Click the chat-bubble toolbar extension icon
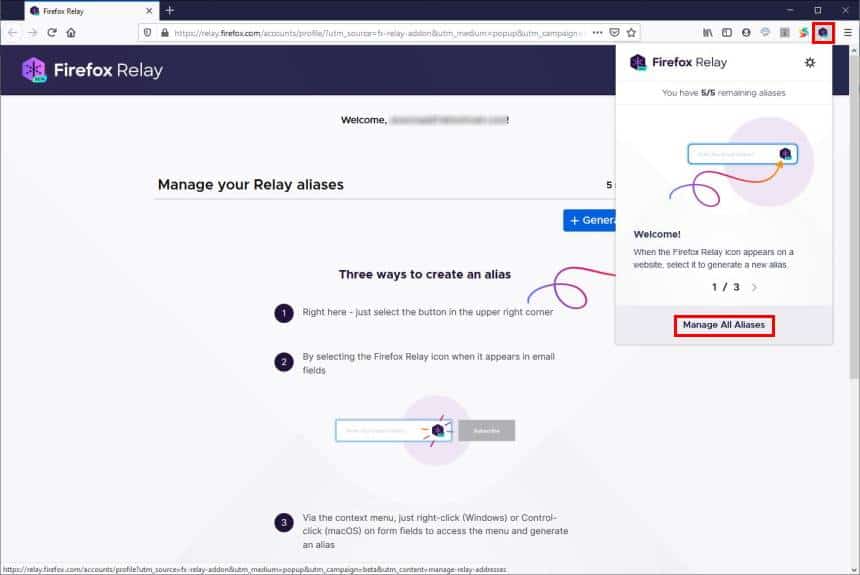This screenshot has height=575, width=860. [765, 33]
